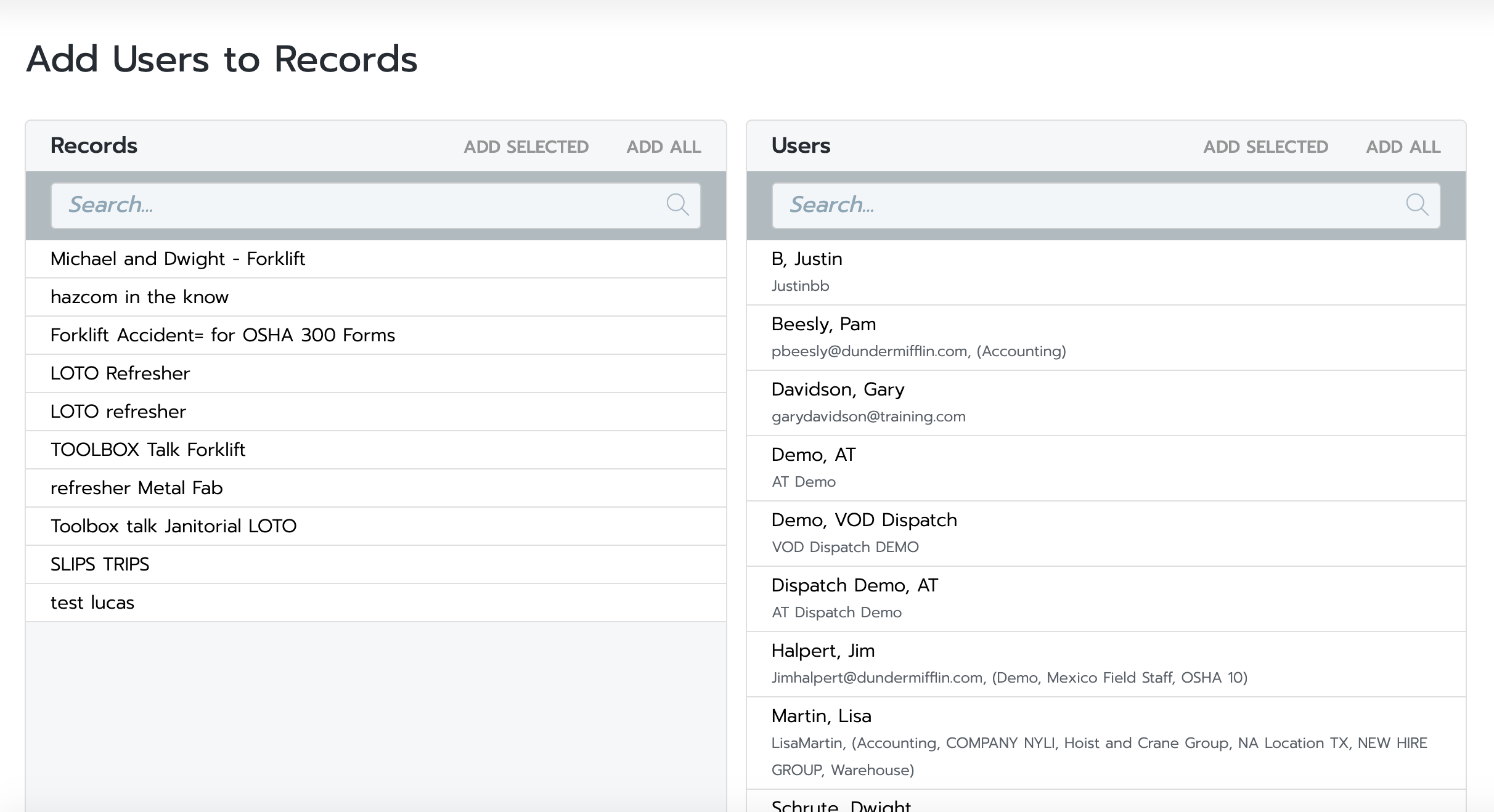The image size is (1494, 812).
Task: Select record Toolbox talk Janitorial LOTO
Action: [x=376, y=526]
